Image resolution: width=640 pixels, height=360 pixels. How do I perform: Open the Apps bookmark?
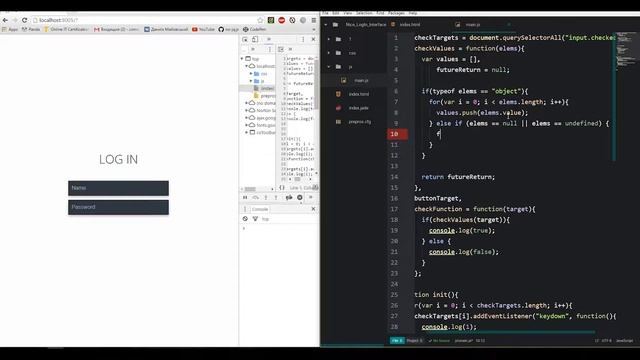(x=10, y=29)
